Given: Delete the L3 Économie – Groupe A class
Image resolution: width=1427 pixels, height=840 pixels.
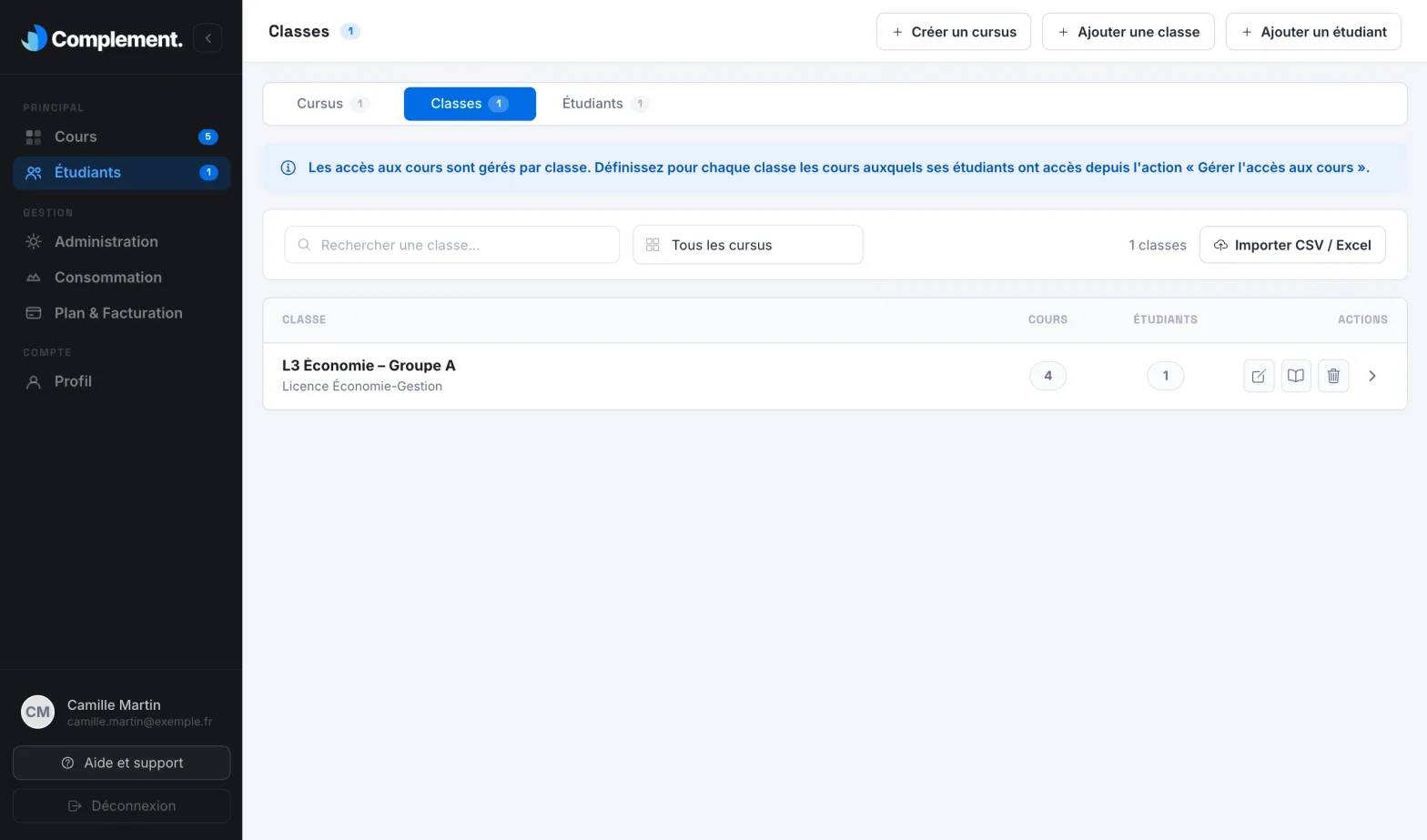Looking at the screenshot, I should coord(1333,376).
